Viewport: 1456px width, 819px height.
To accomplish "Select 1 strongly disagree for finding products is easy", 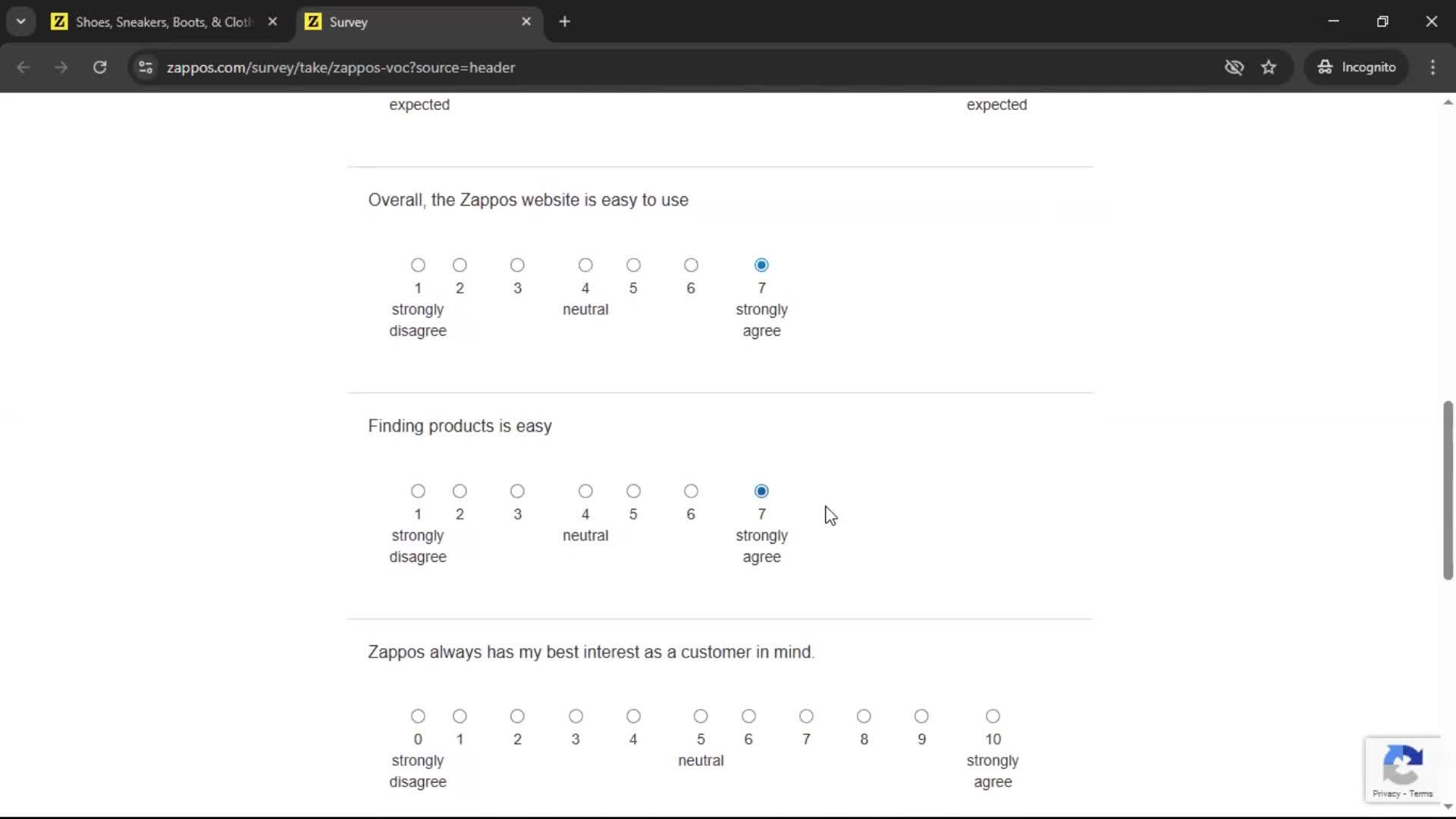I will pyautogui.click(x=418, y=491).
